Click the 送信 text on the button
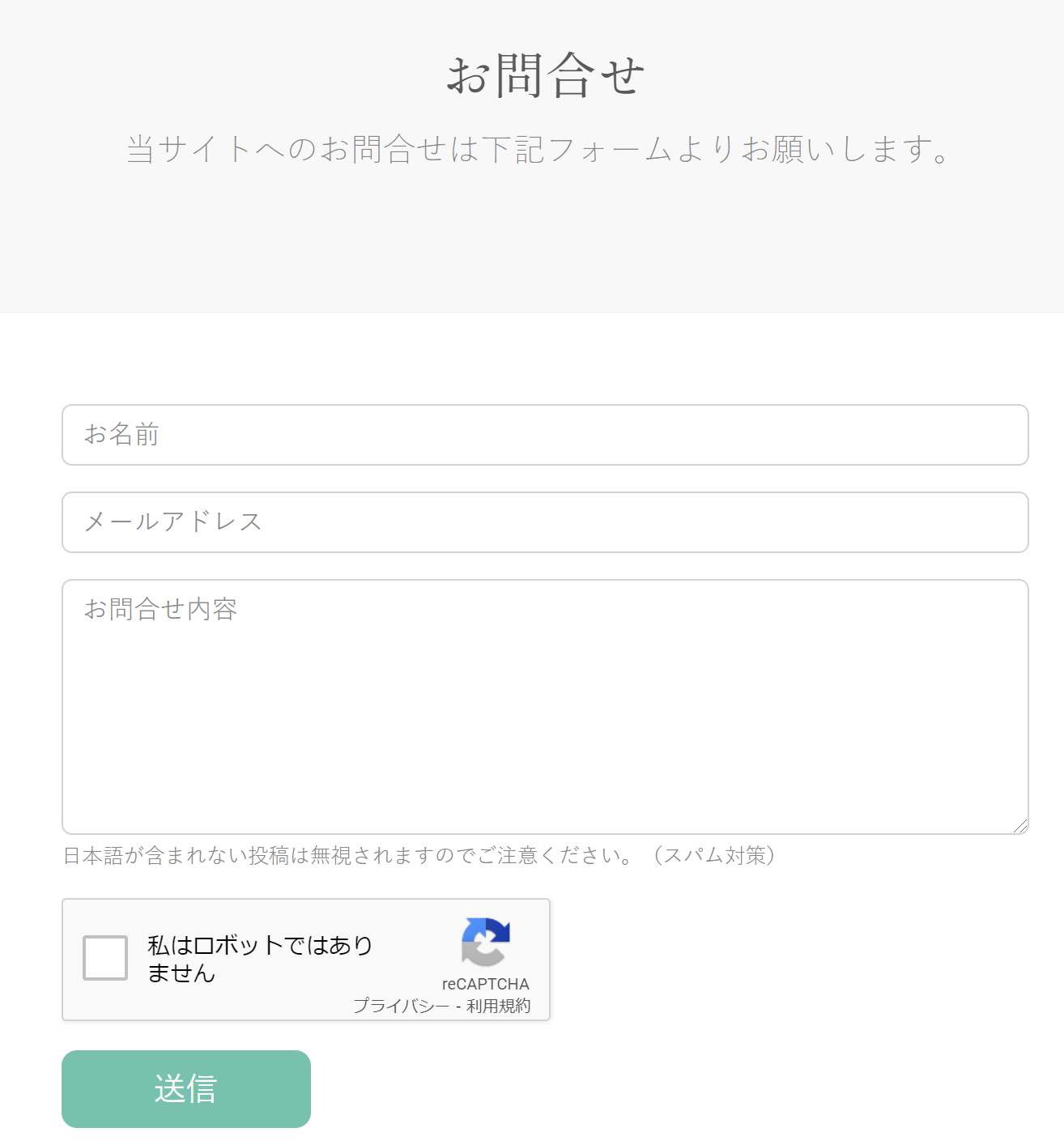 185,1089
